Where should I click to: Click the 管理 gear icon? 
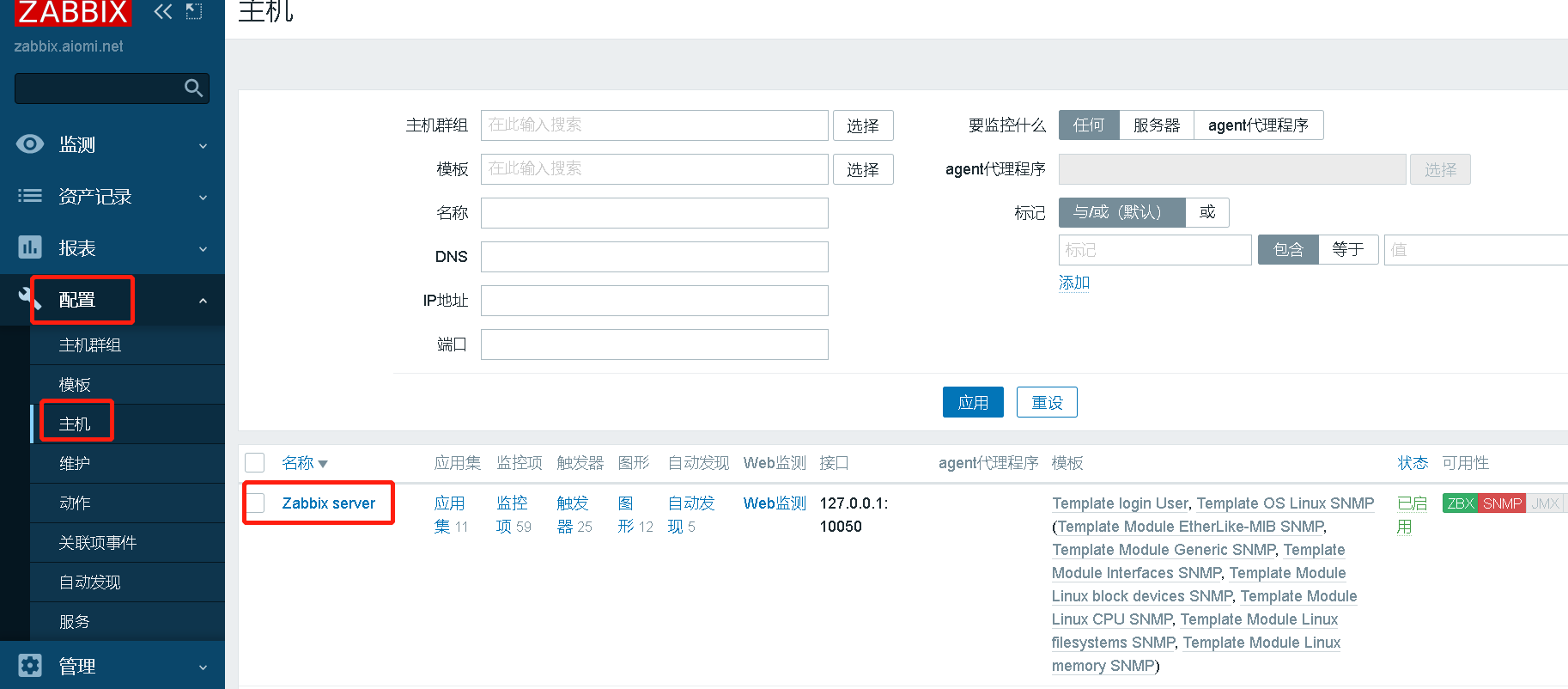[x=30, y=665]
